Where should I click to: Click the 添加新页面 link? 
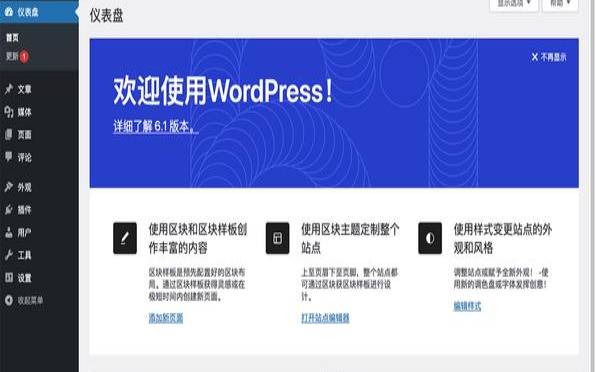click(x=166, y=318)
